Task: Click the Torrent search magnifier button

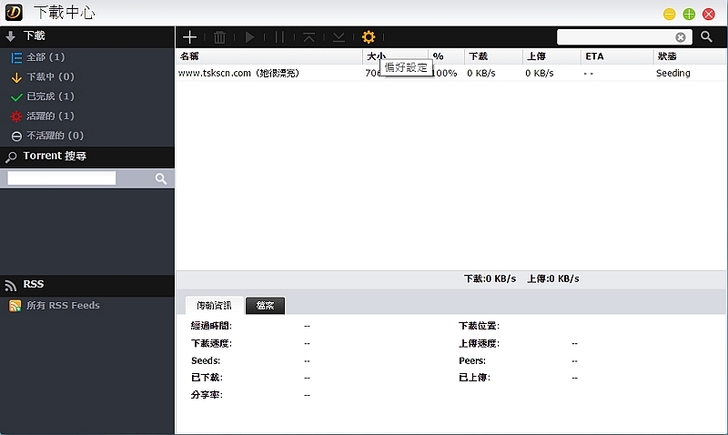Action: point(160,178)
